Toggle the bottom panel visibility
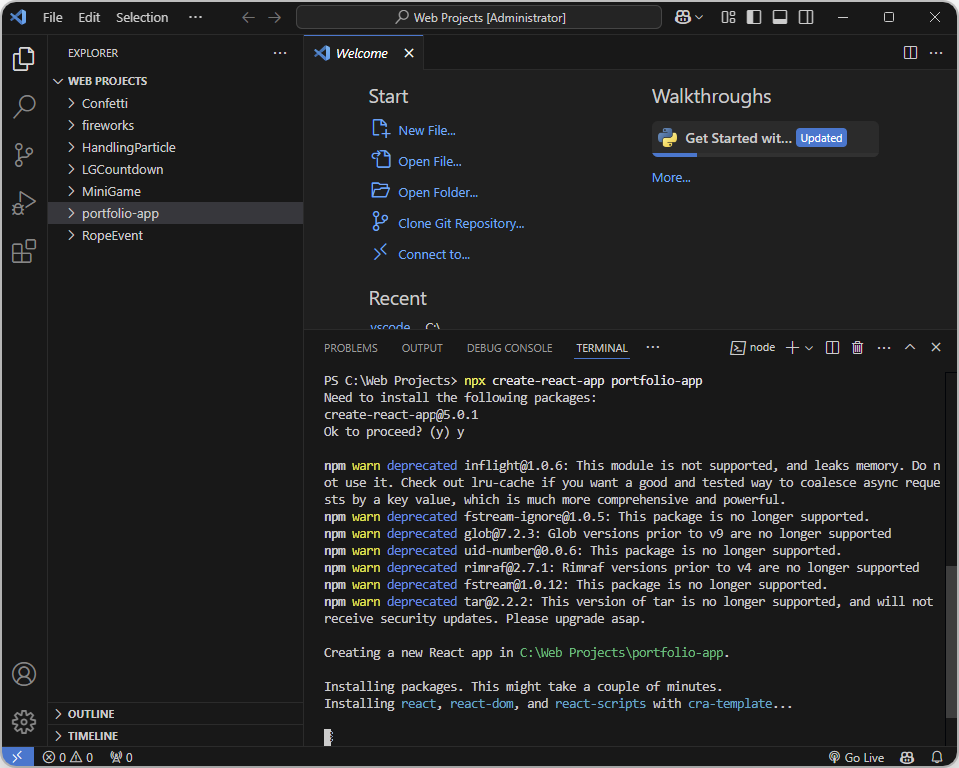This screenshot has width=959, height=768. tap(780, 17)
